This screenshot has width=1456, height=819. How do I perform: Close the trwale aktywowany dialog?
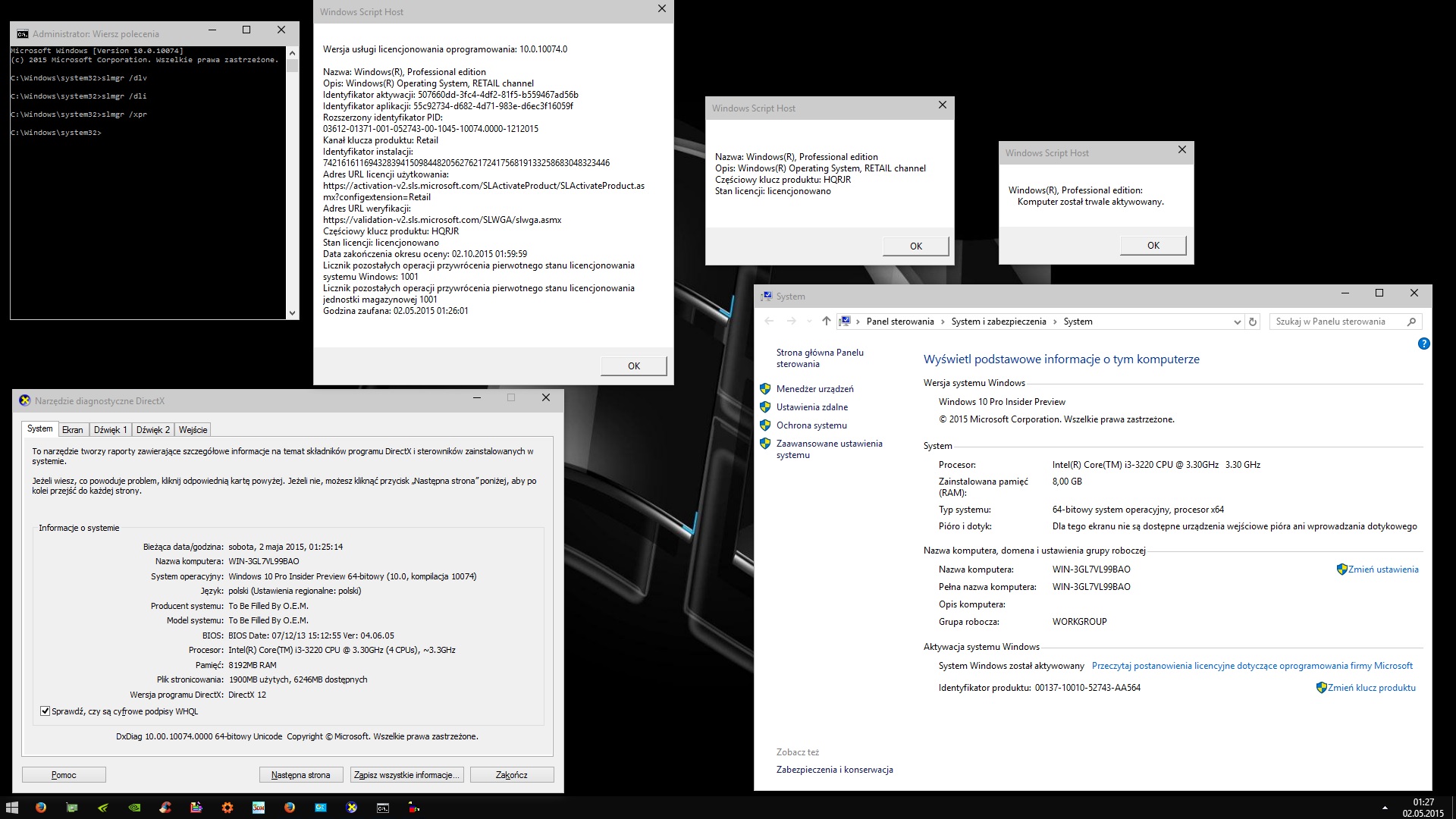tap(1181, 150)
